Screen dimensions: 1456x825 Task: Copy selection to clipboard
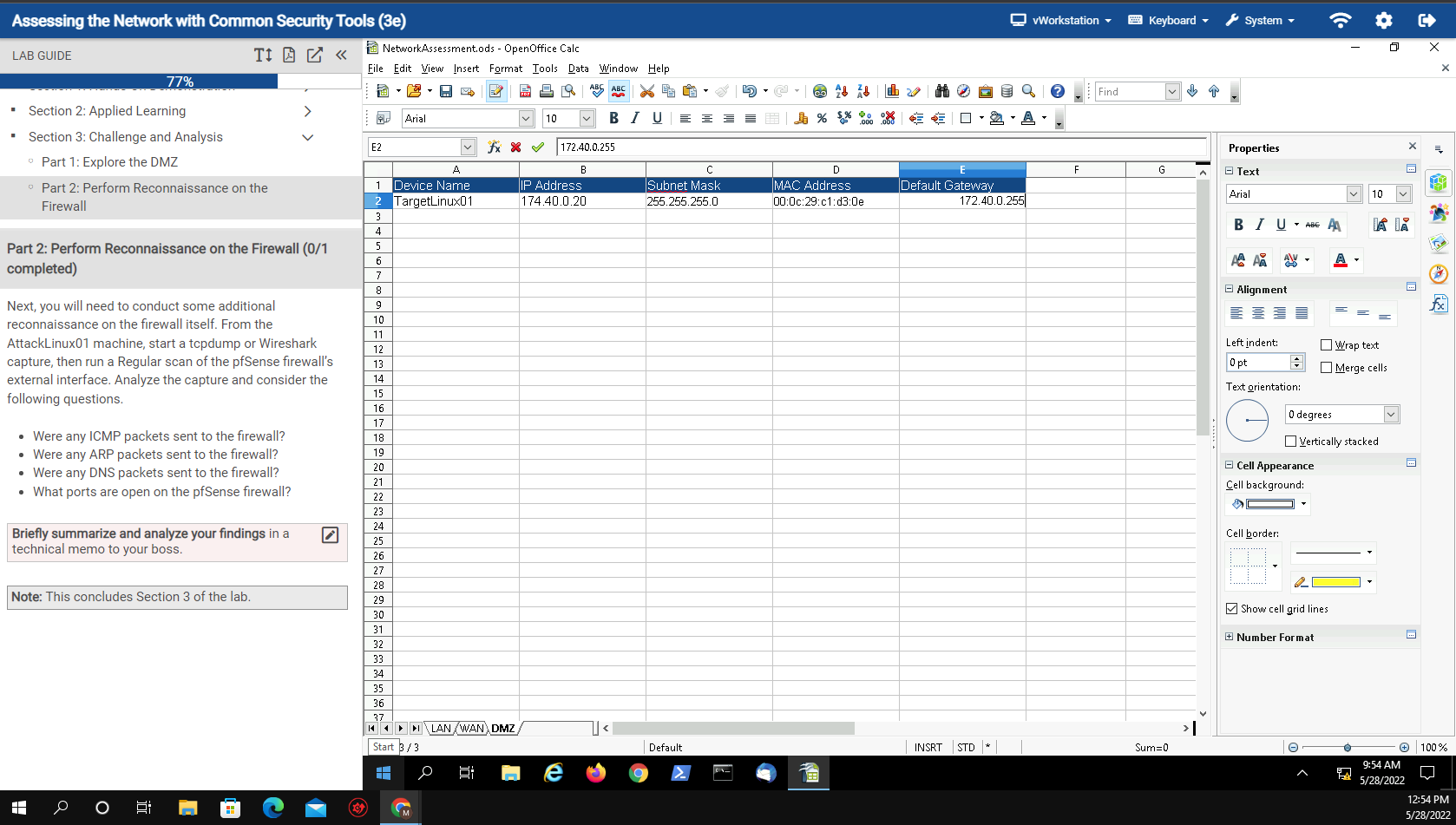click(x=668, y=91)
